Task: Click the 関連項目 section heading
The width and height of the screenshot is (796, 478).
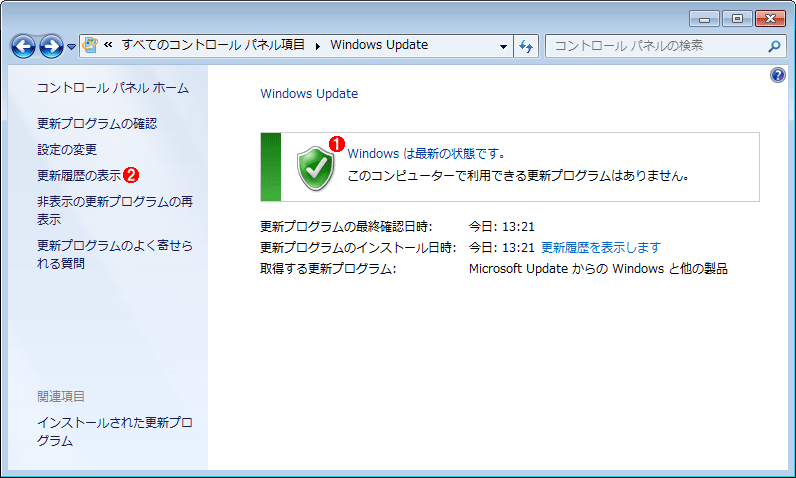Action: pos(61,396)
